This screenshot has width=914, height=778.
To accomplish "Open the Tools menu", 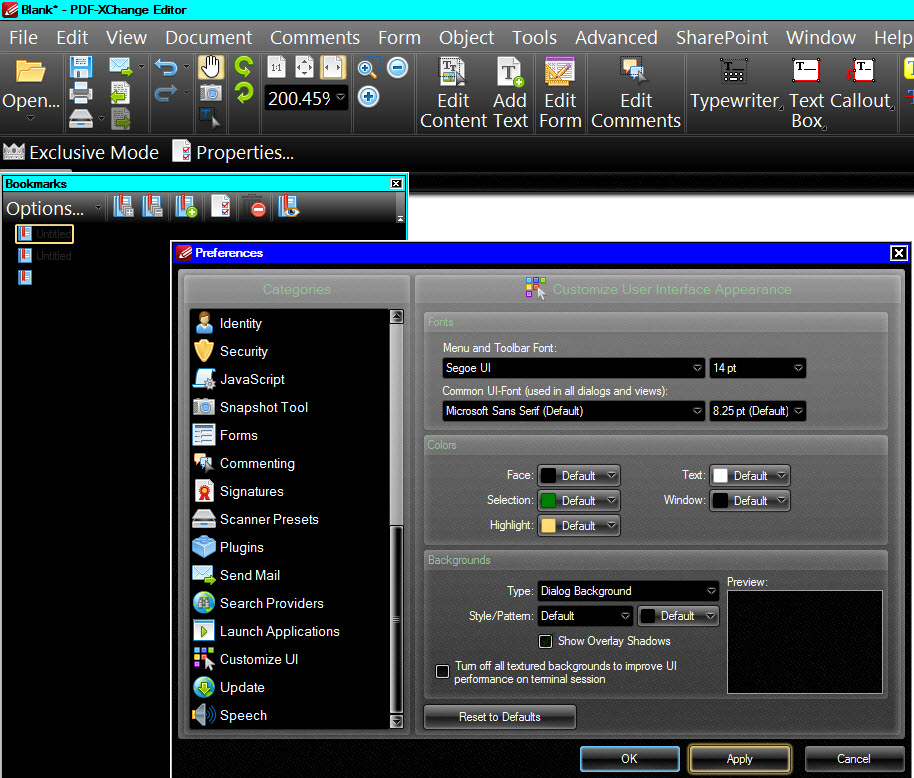I will pos(535,37).
